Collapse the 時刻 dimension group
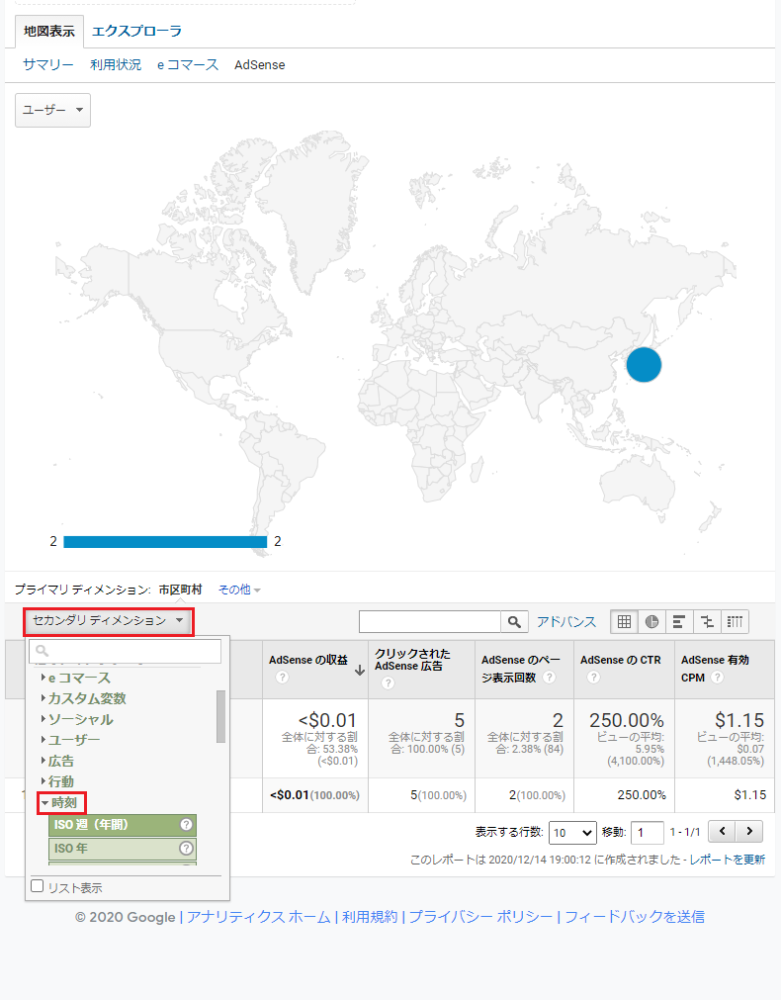 [x=59, y=802]
